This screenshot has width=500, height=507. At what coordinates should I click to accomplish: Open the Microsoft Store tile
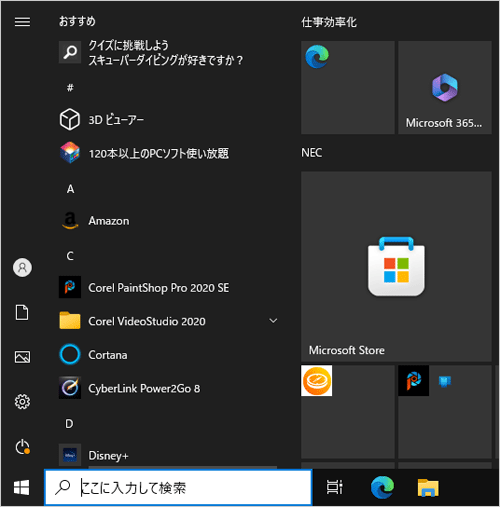(396, 266)
